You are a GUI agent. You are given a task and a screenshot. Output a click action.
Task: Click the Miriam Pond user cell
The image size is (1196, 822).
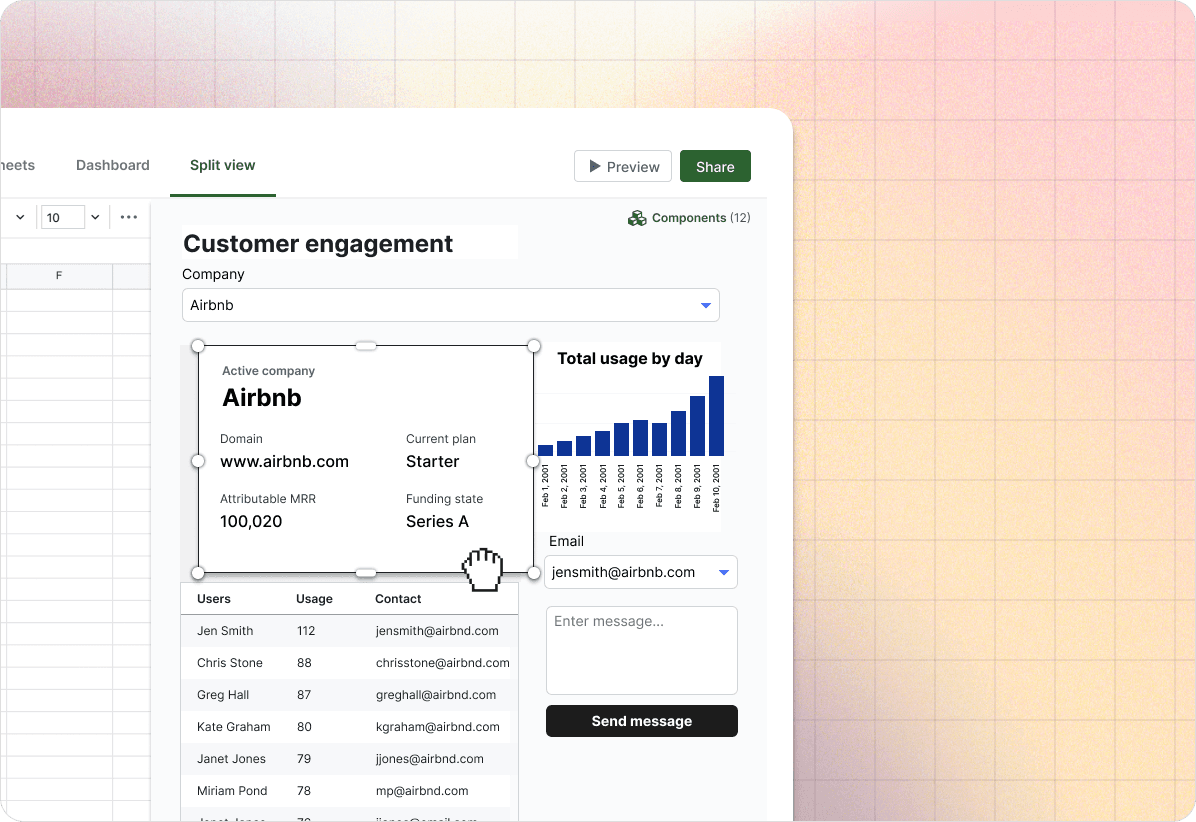pyautogui.click(x=232, y=791)
